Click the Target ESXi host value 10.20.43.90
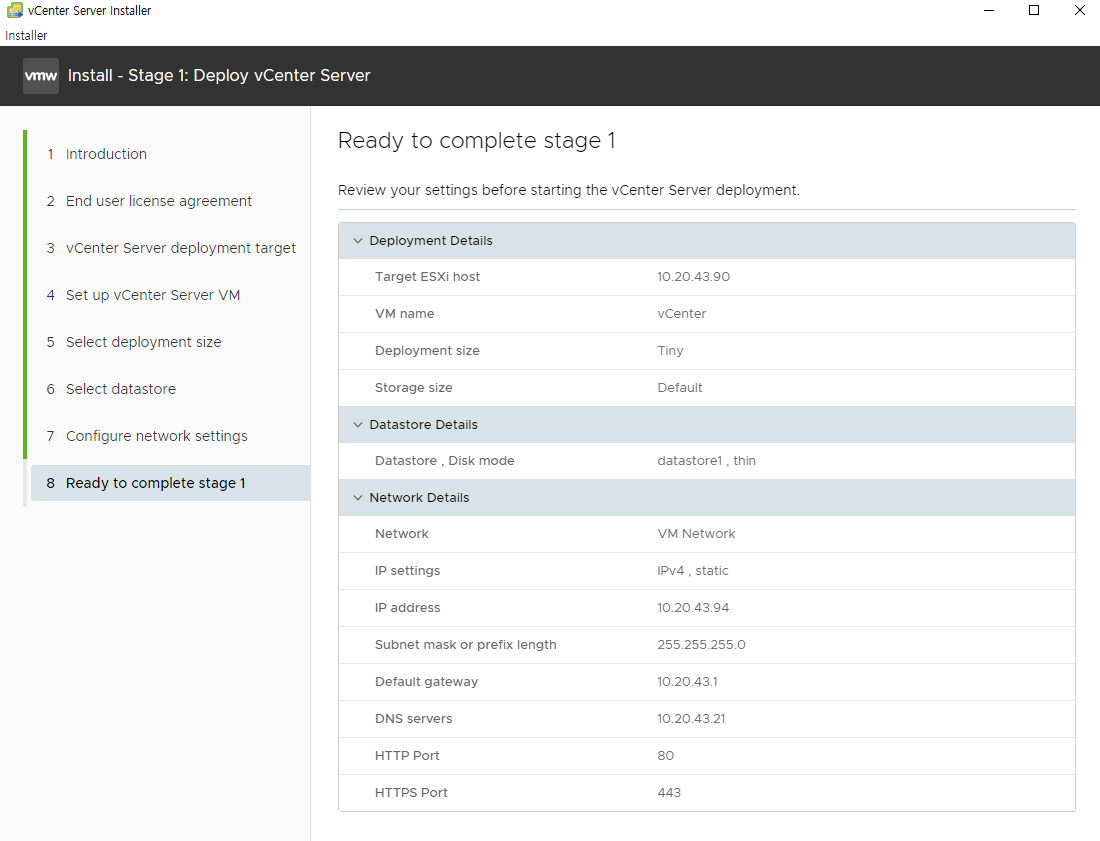This screenshot has height=841, width=1100. pos(693,277)
